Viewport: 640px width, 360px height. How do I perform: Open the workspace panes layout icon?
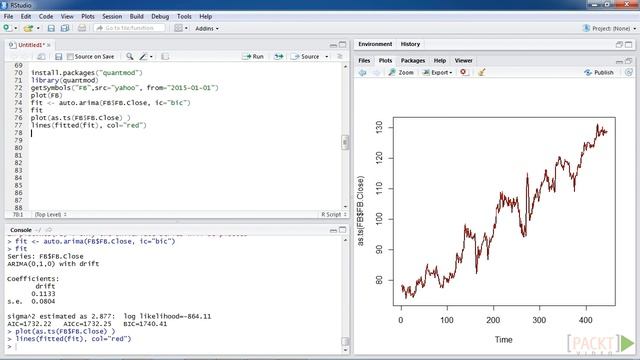click(x=178, y=28)
